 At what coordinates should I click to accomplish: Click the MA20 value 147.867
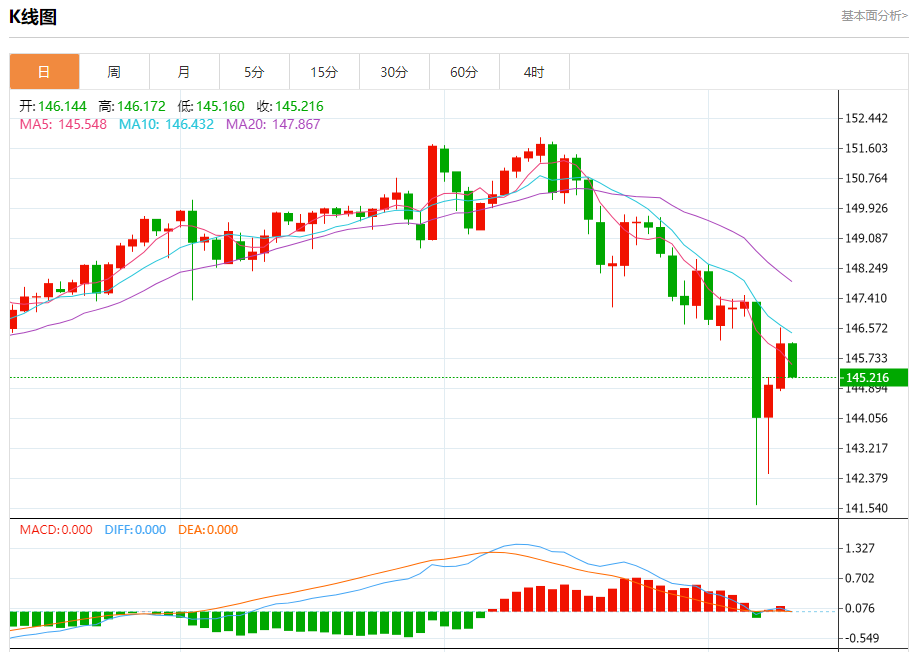(x=296, y=124)
